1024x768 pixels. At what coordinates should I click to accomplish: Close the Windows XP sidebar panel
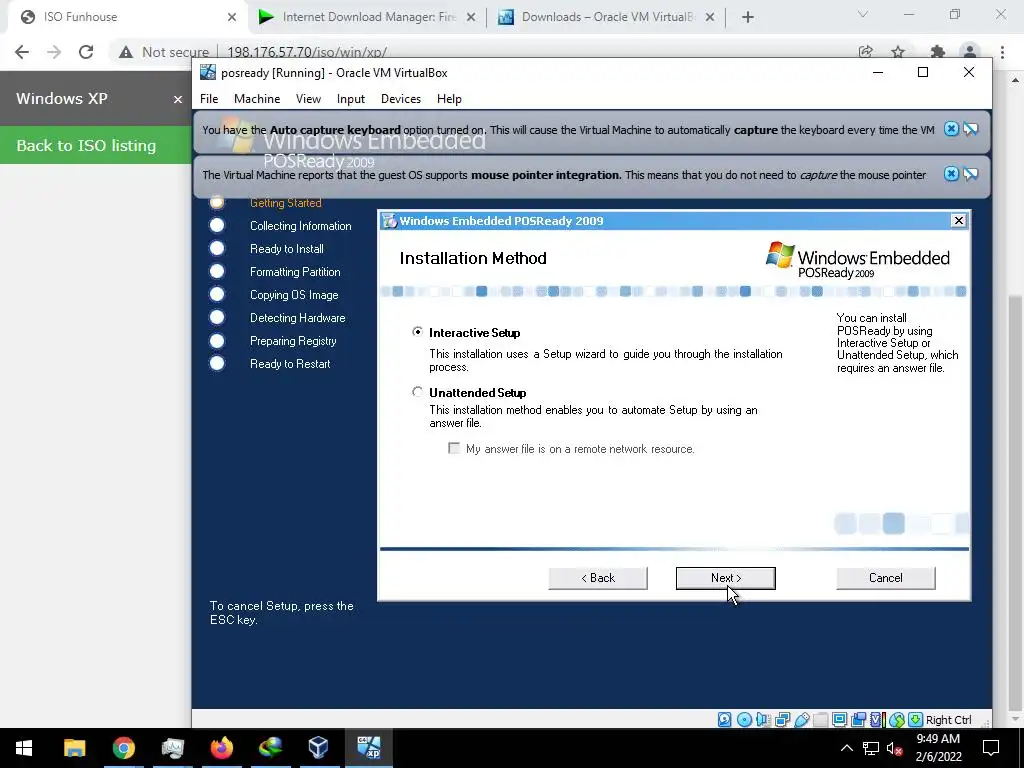coord(178,99)
